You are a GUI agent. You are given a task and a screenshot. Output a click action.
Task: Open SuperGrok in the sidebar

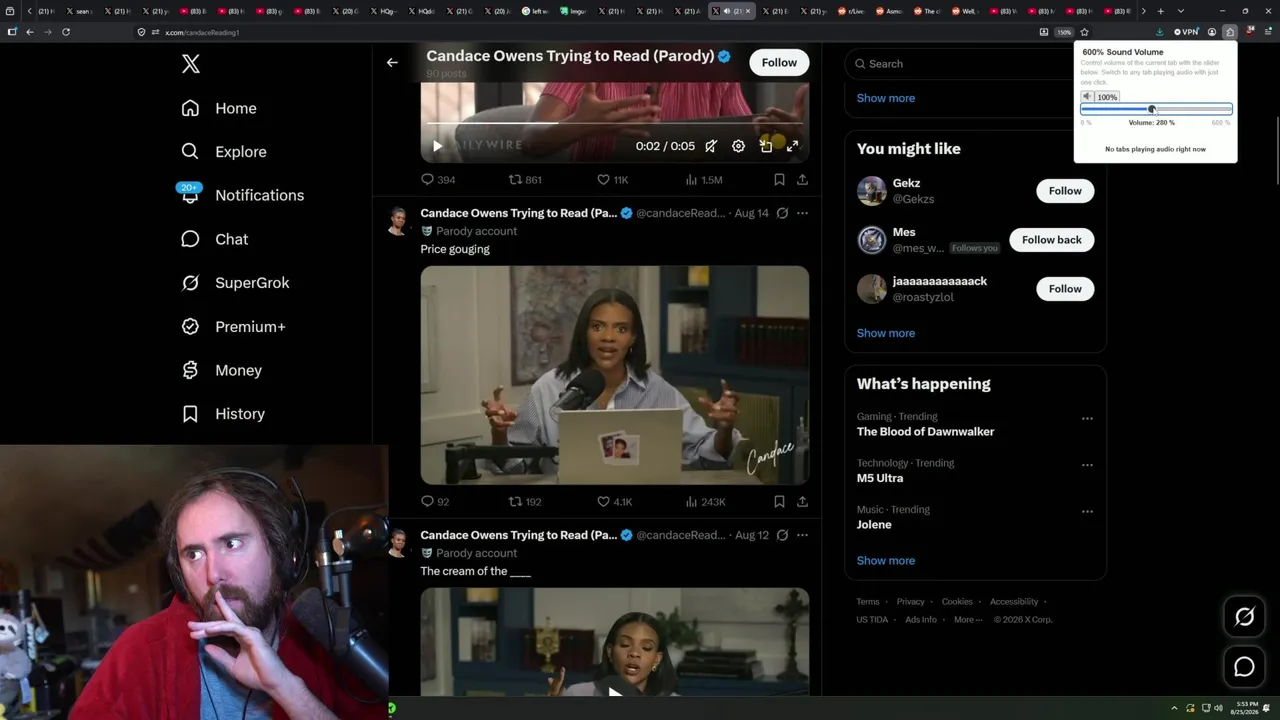coord(235,283)
